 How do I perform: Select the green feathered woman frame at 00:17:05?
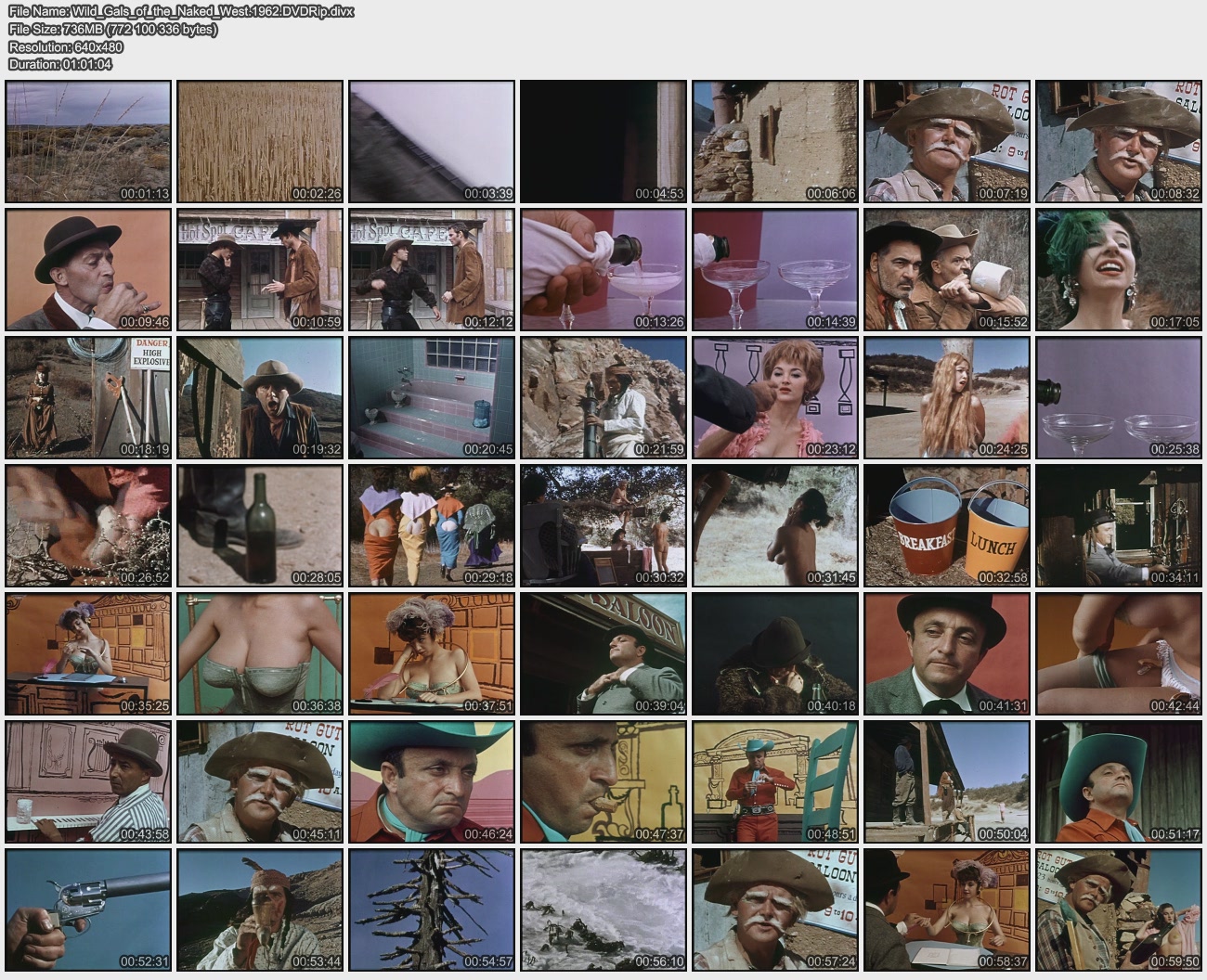[x=1118, y=269]
